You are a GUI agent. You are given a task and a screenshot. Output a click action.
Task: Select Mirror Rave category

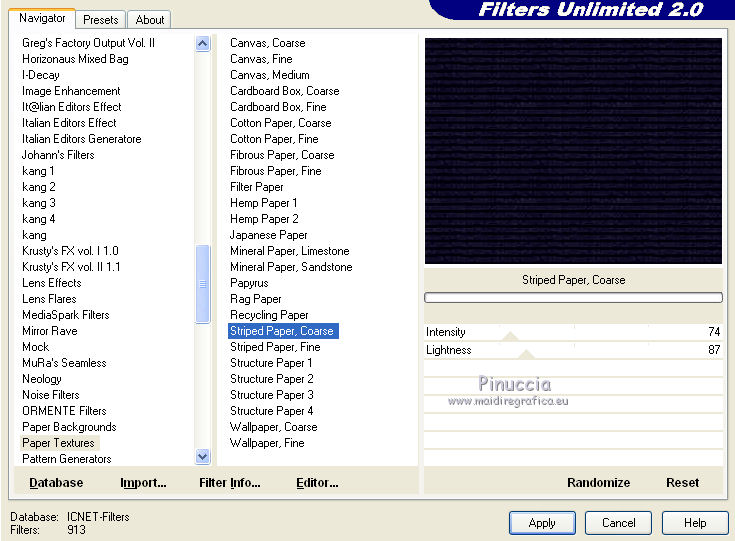[x=50, y=331]
